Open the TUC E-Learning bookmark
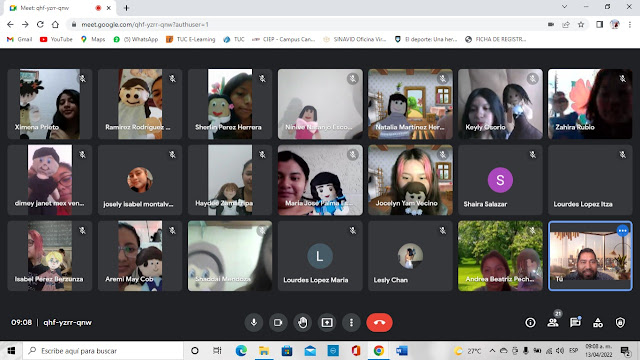 191,39
